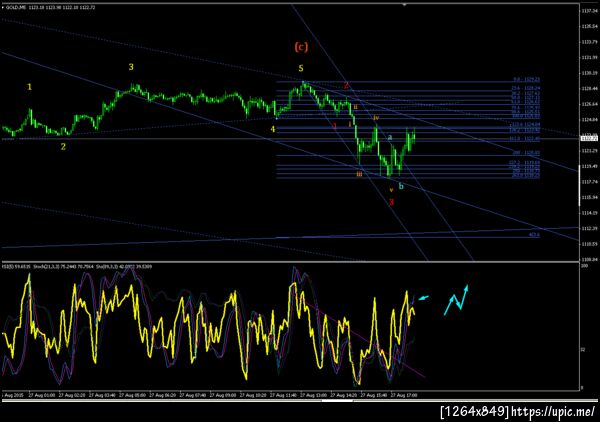Viewport: 600px width, 422px height.
Task: Select the cyan zigzag up-arrow drawing
Action: pos(456,300)
